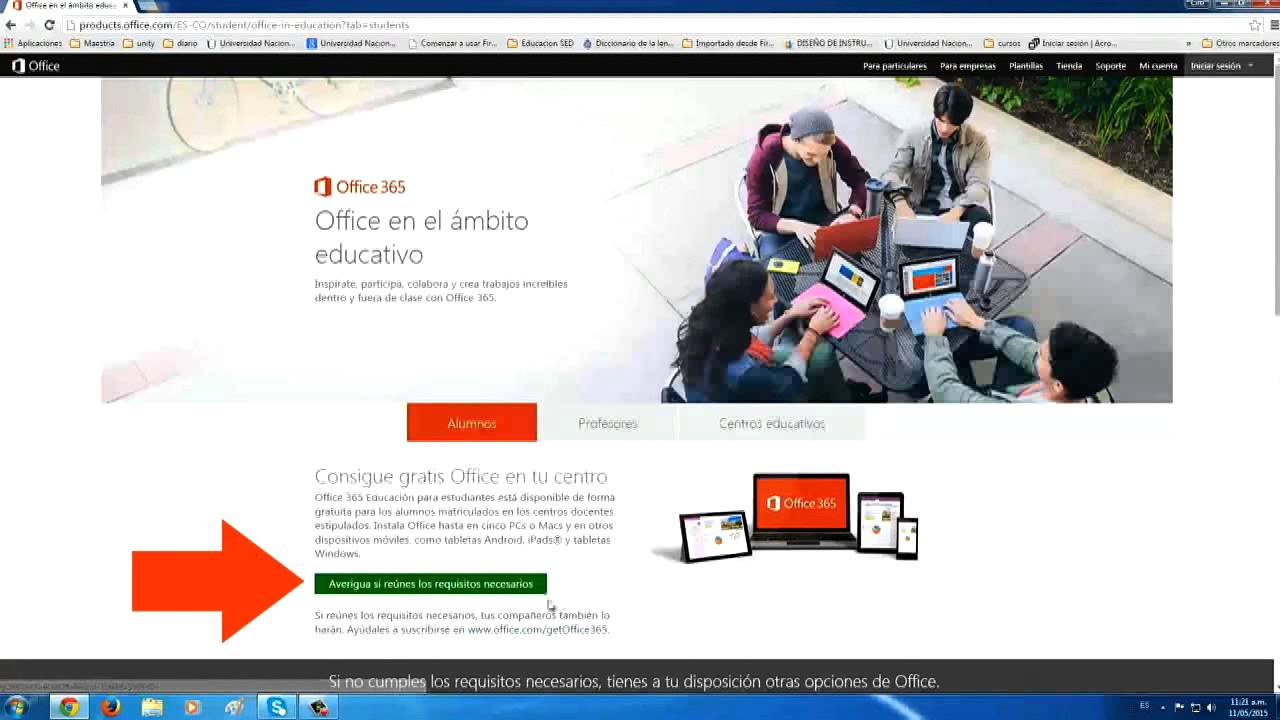Open the Iniciar sesión | Acro... bookmark
This screenshot has height=720, width=1280.
(x=1073, y=43)
